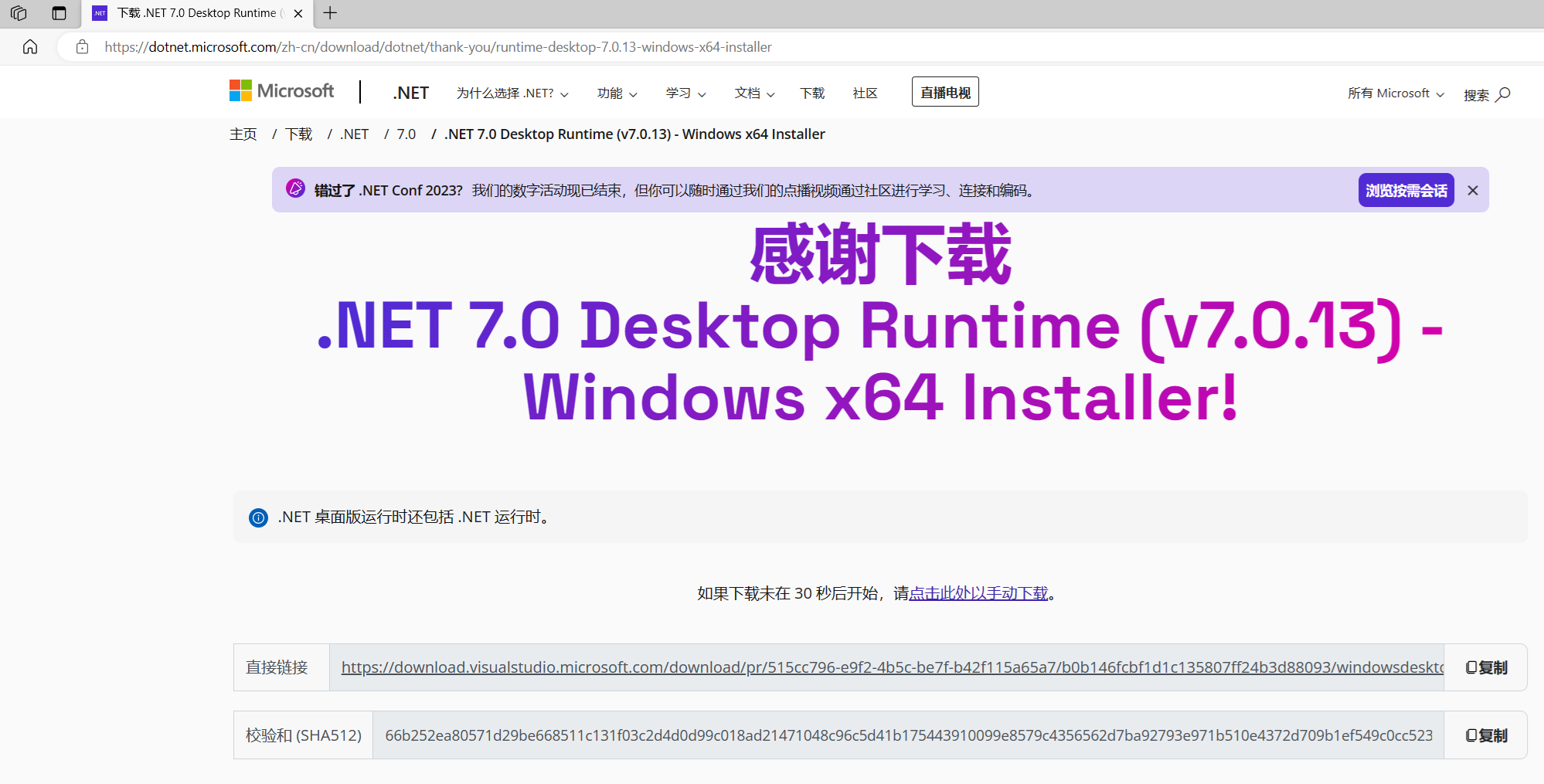Click the current page breadcrumb .NET 7.0 Desktop Runtime
1544x784 pixels.
point(634,134)
